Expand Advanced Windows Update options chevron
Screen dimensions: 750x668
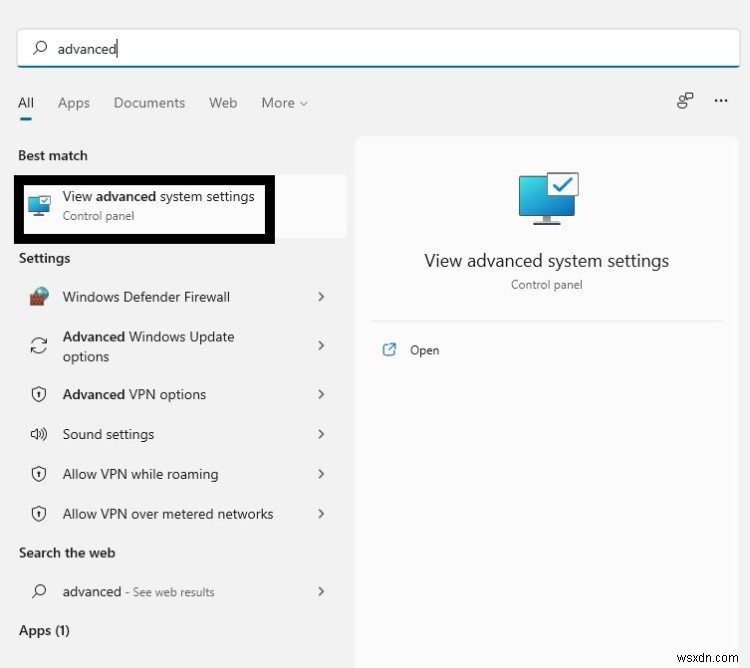click(321, 345)
